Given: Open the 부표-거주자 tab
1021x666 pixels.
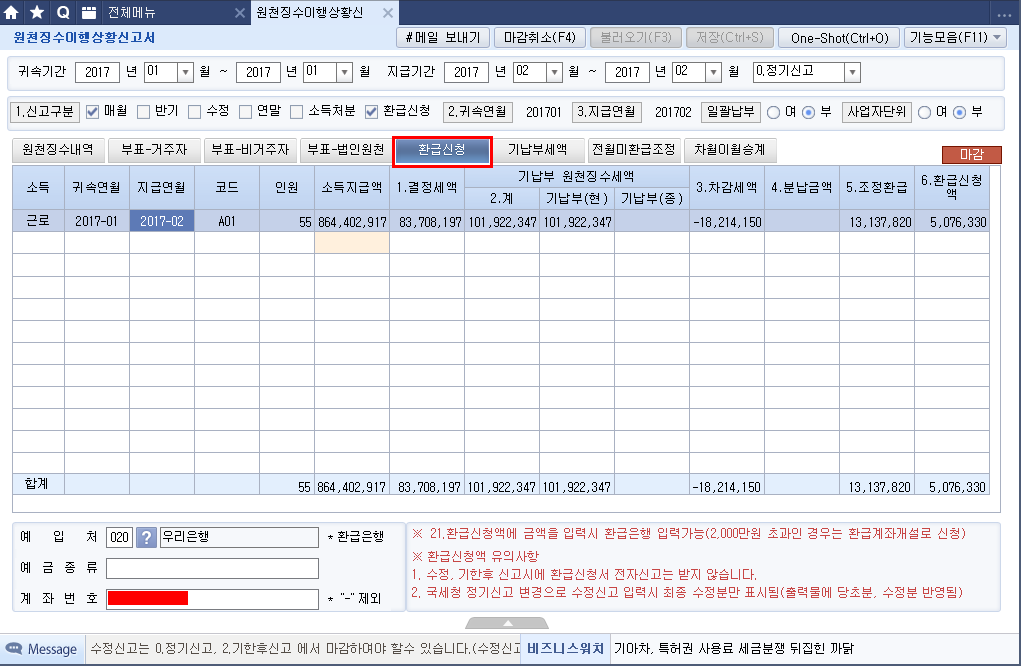Looking at the screenshot, I should (x=154, y=150).
